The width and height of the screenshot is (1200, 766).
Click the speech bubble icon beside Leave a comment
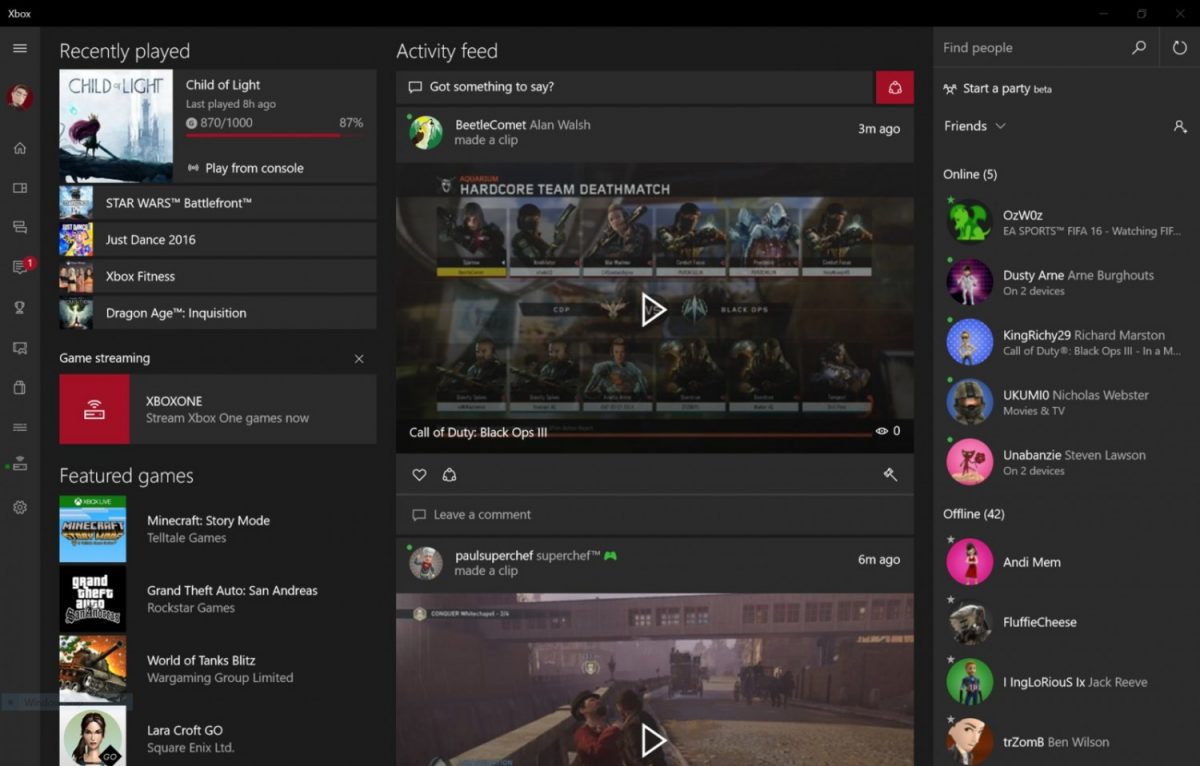[x=419, y=515]
